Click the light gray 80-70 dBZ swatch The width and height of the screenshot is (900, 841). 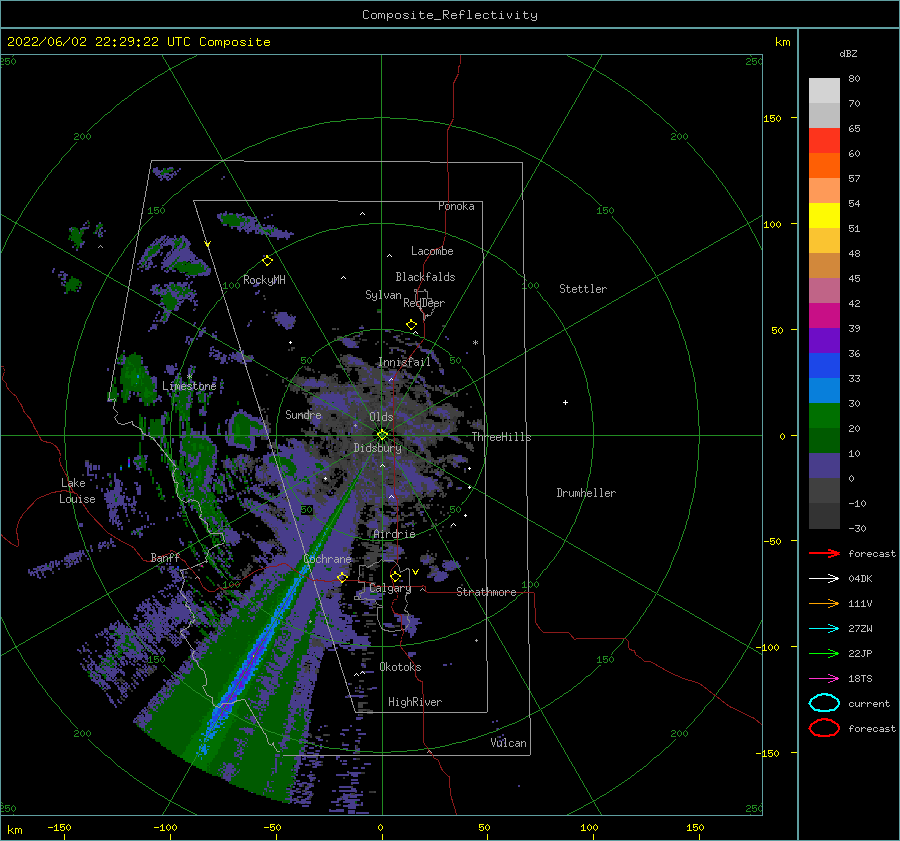[x=824, y=90]
